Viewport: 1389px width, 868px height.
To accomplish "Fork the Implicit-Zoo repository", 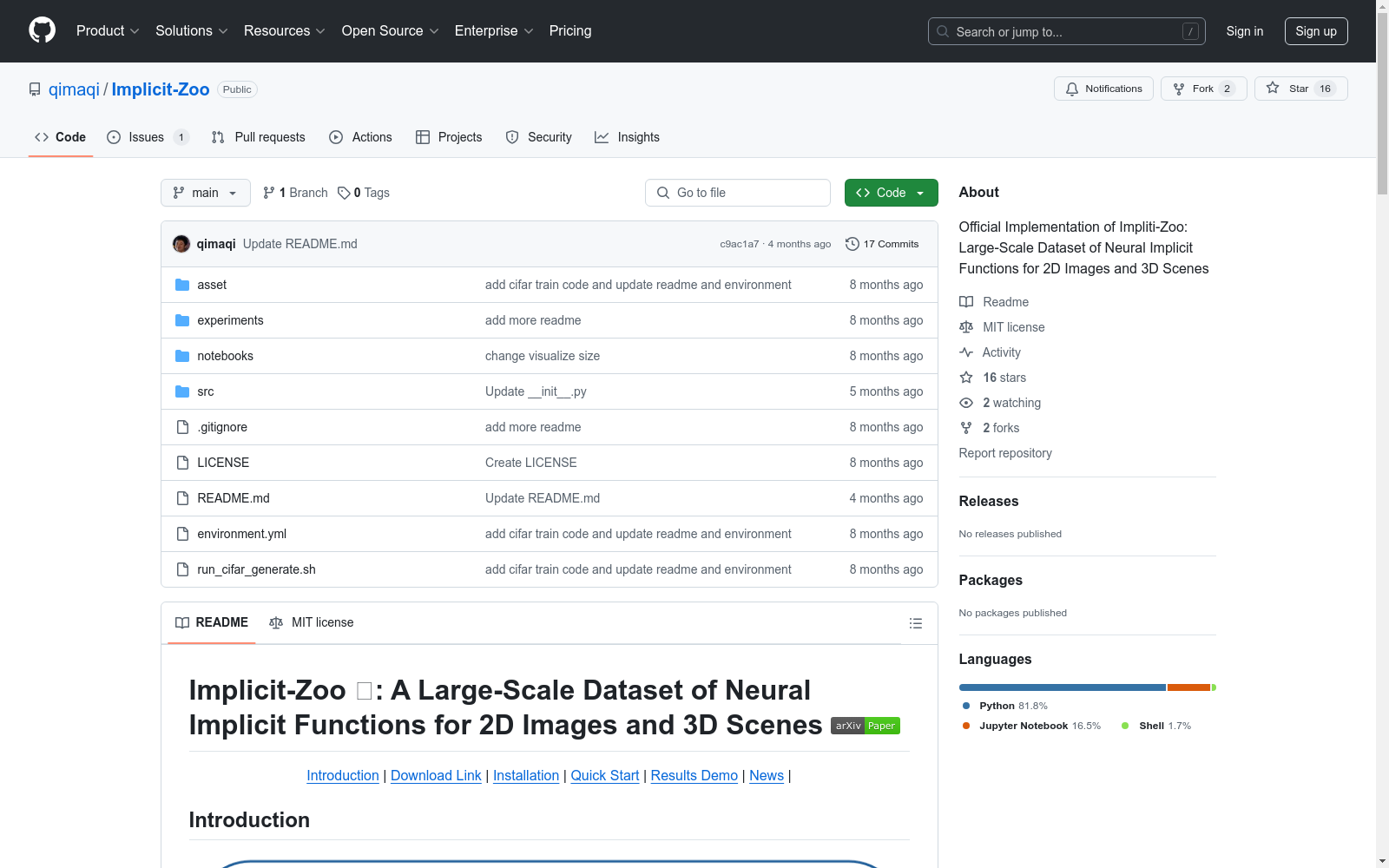I will click(x=1204, y=89).
